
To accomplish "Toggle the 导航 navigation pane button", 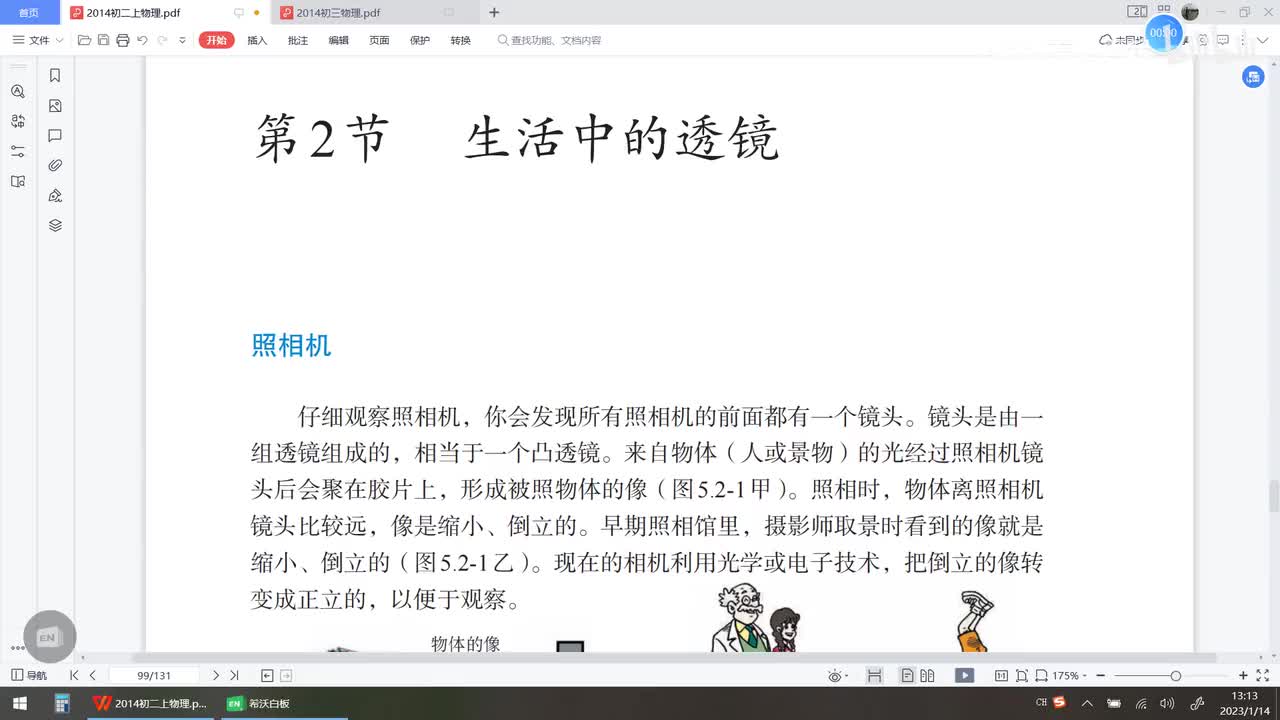I will coord(29,676).
